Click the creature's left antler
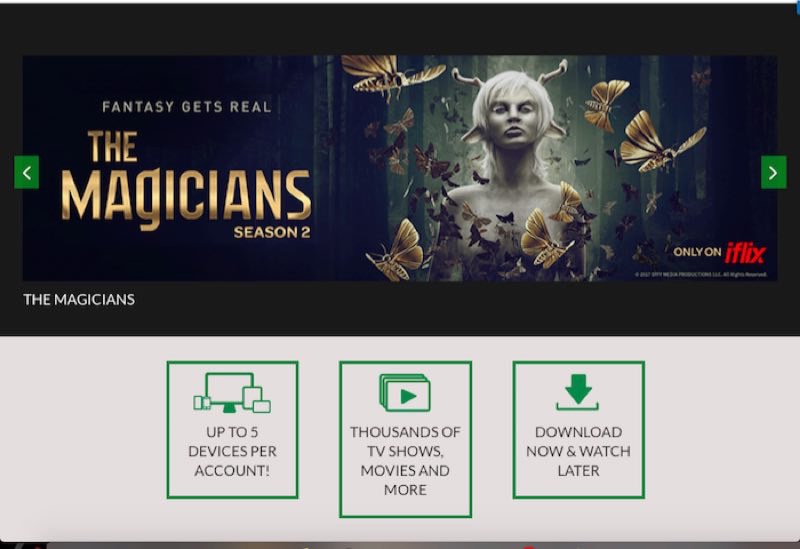The image size is (800, 549). coord(464,79)
